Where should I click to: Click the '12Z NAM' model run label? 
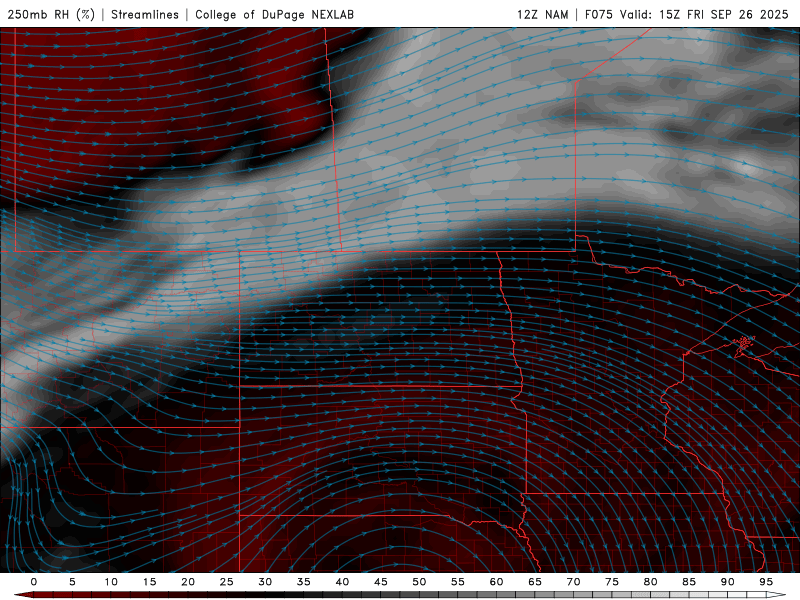(x=542, y=14)
